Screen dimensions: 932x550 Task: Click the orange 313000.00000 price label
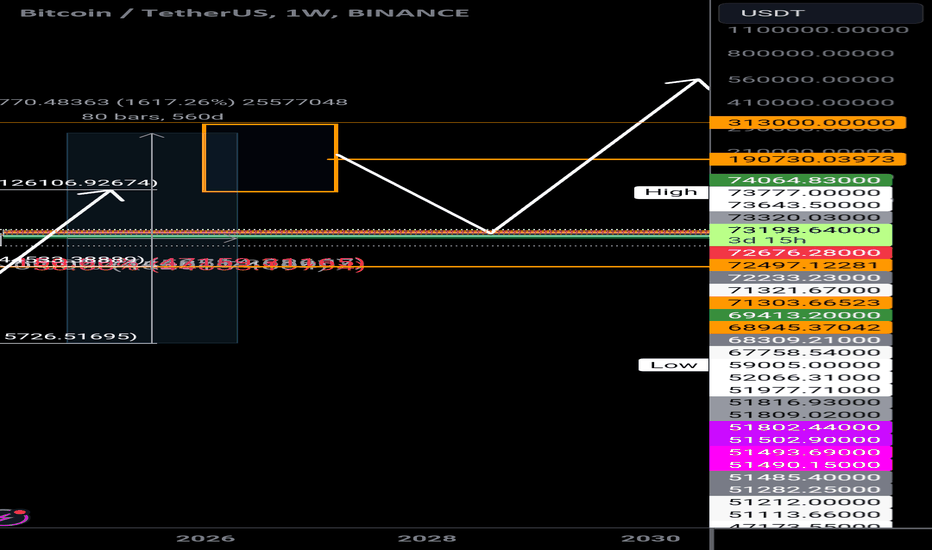[x=808, y=123]
